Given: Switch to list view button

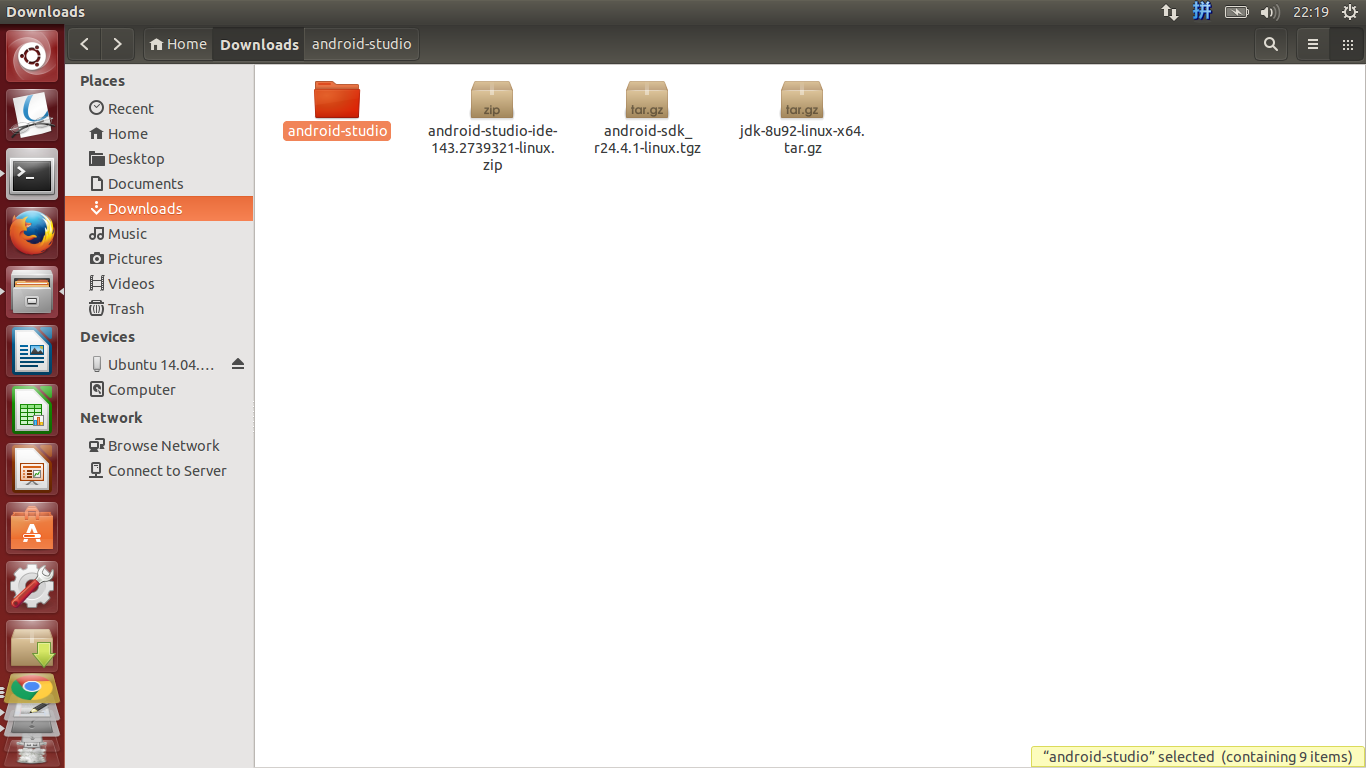Looking at the screenshot, I should [x=1313, y=44].
